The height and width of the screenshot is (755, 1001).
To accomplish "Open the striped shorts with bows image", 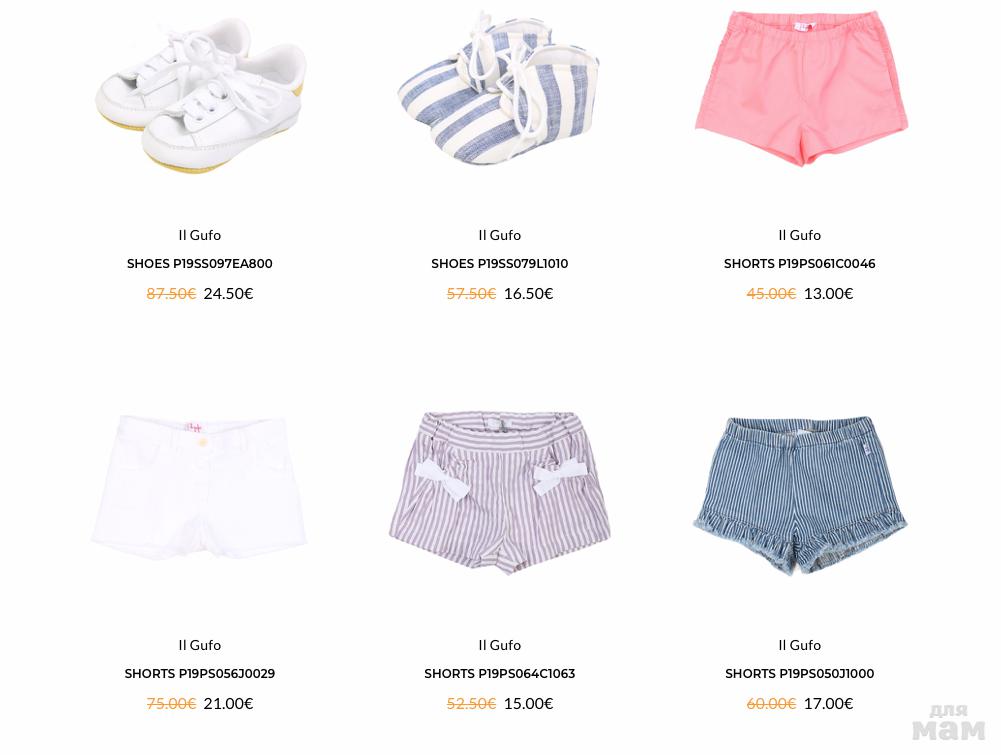I will (x=500, y=493).
